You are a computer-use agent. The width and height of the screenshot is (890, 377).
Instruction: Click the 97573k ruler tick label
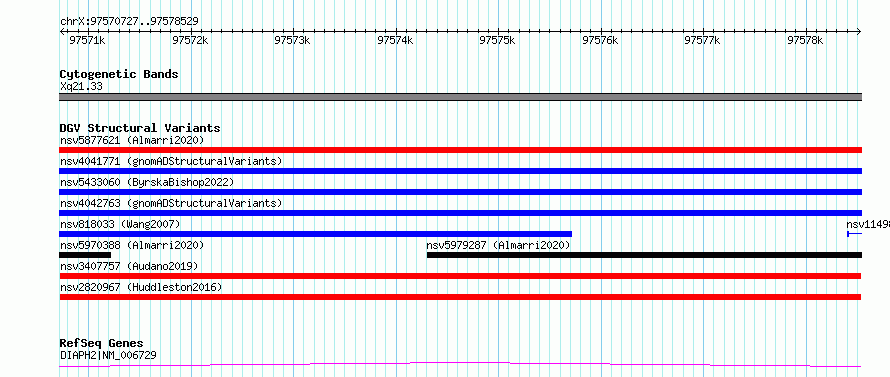coord(292,40)
